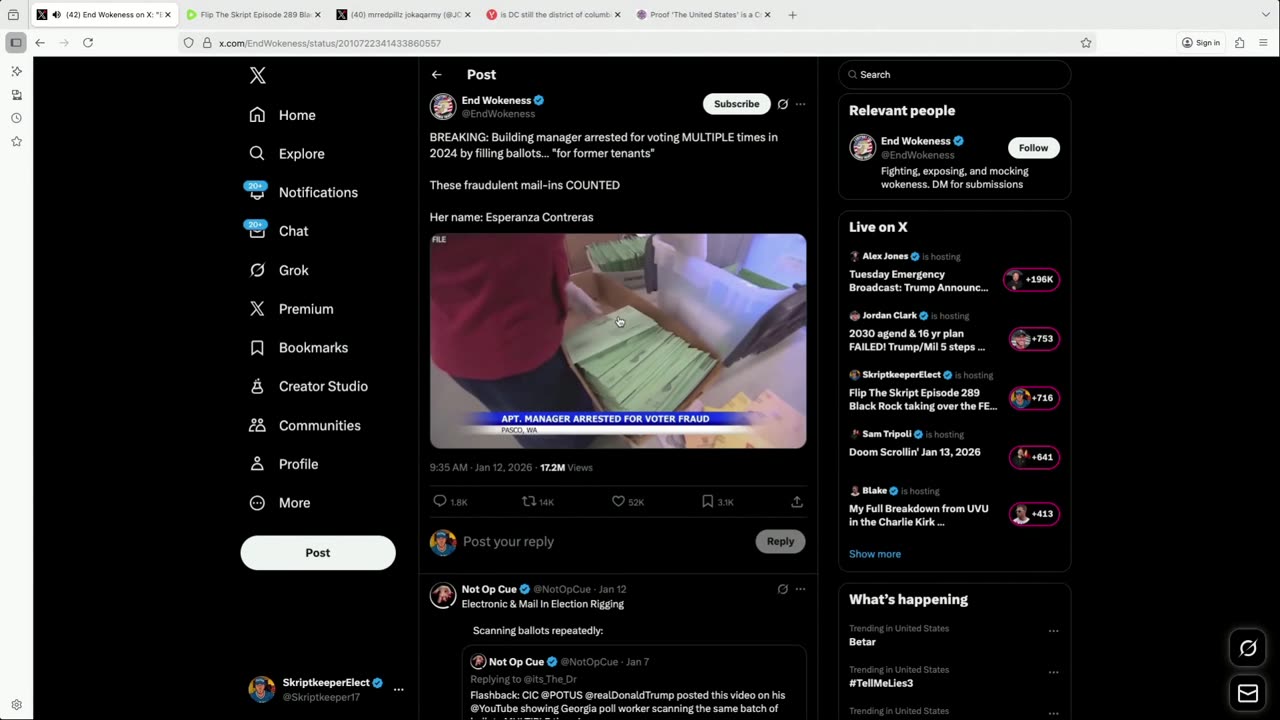Switch to Proof 'The United States' tab
The height and width of the screenshot is (720, 1280).
point(704,15)
